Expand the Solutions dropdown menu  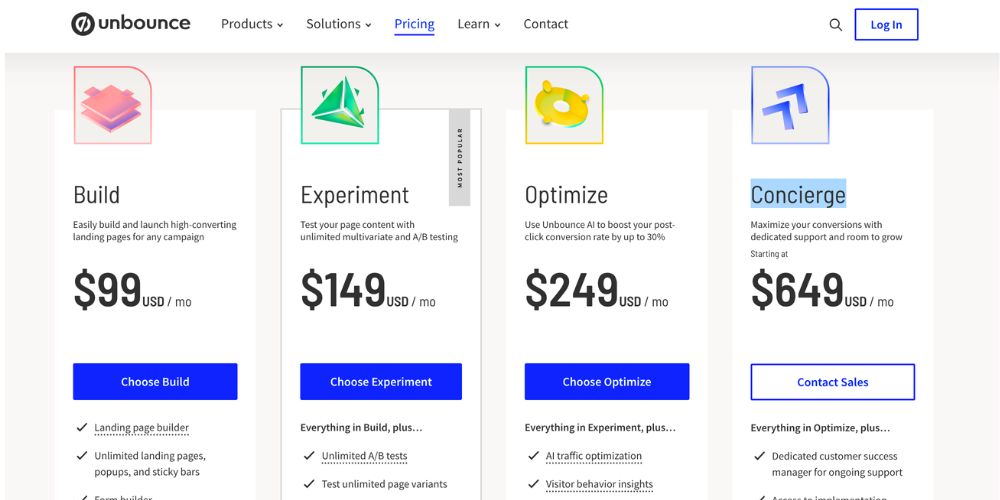click(339, 24)
